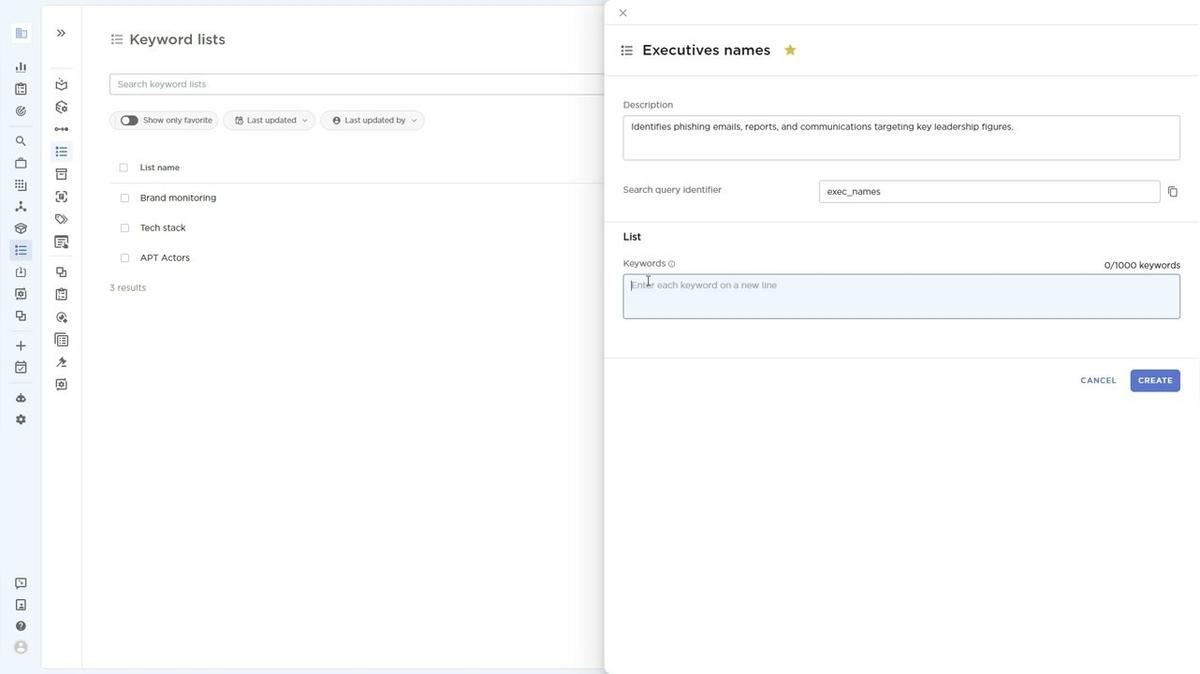Click the Keywords info tooltip icon
This screenshot has width=1200, height=674.
point(672,264)
